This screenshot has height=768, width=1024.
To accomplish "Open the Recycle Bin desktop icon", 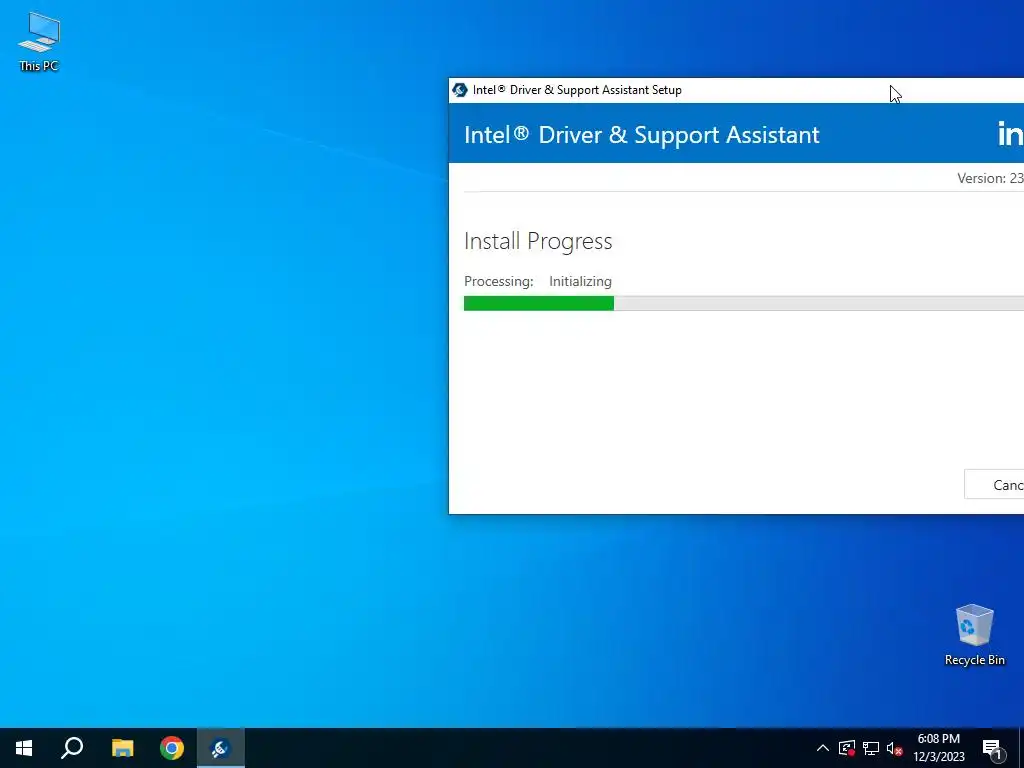I will (x=974, y=635).
